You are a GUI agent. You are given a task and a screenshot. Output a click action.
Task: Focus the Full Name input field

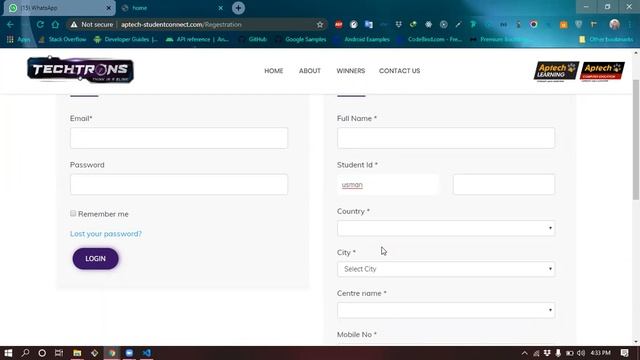pos(446,138)
